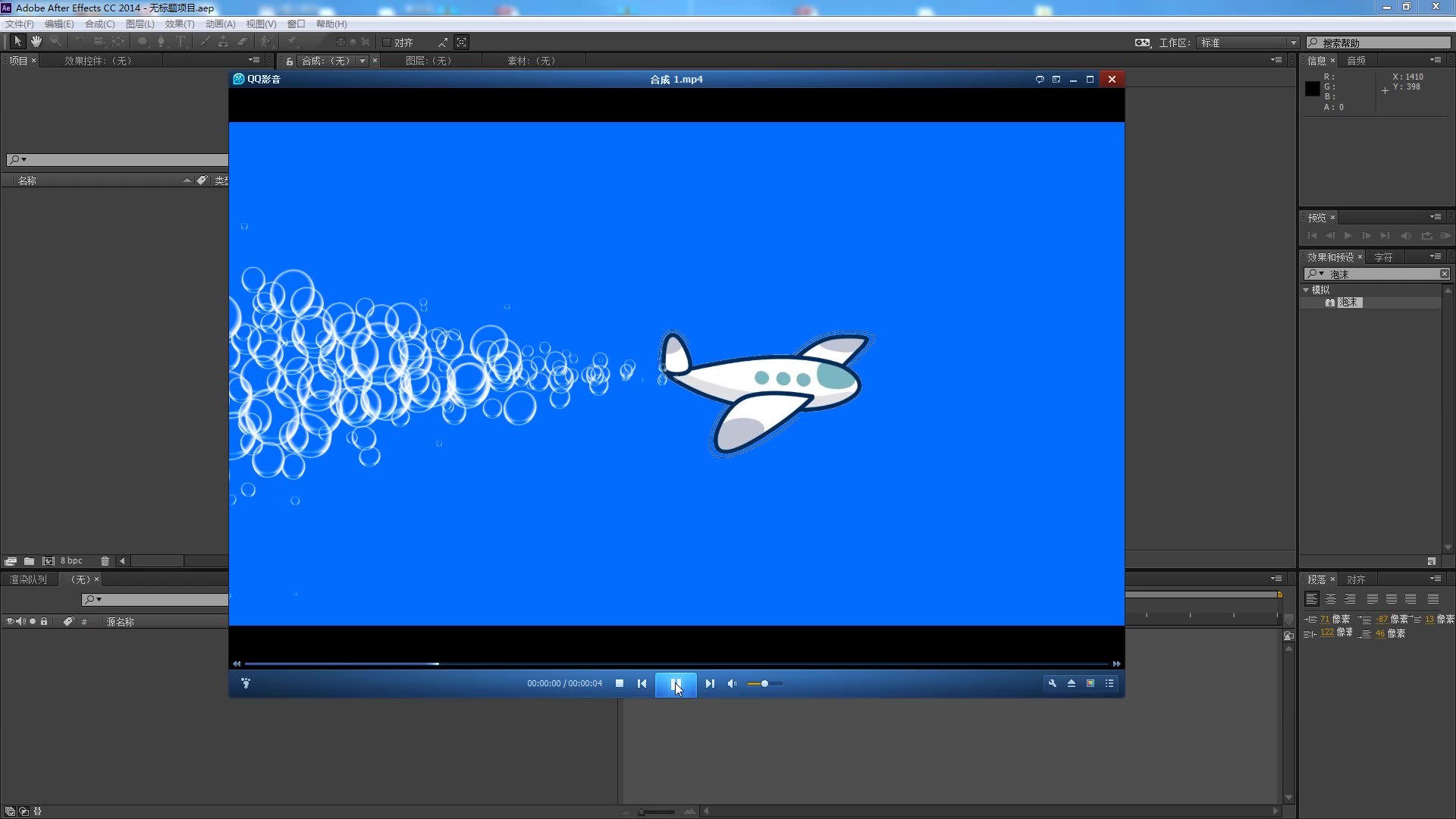1456x819 pixels.
Task: Select the Pen tool in toolbar
Action: click(161, 42)
